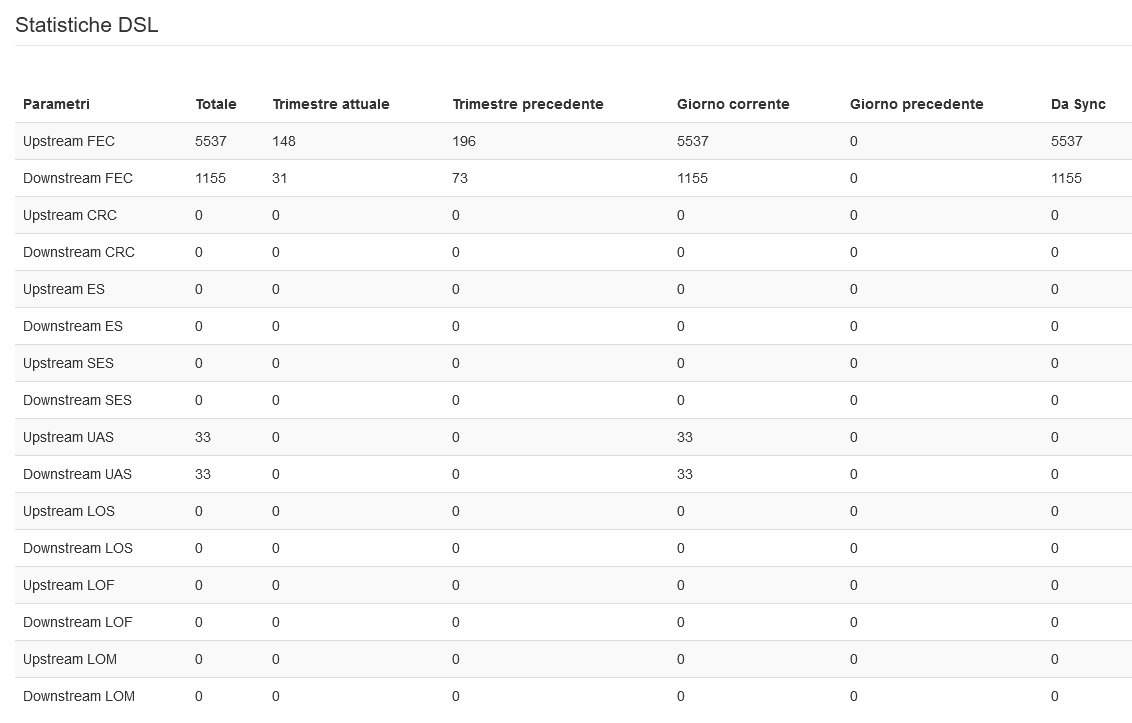Select the Trimestre precedente column header
The image size is (1132, 723).
(x=528, y=104)
